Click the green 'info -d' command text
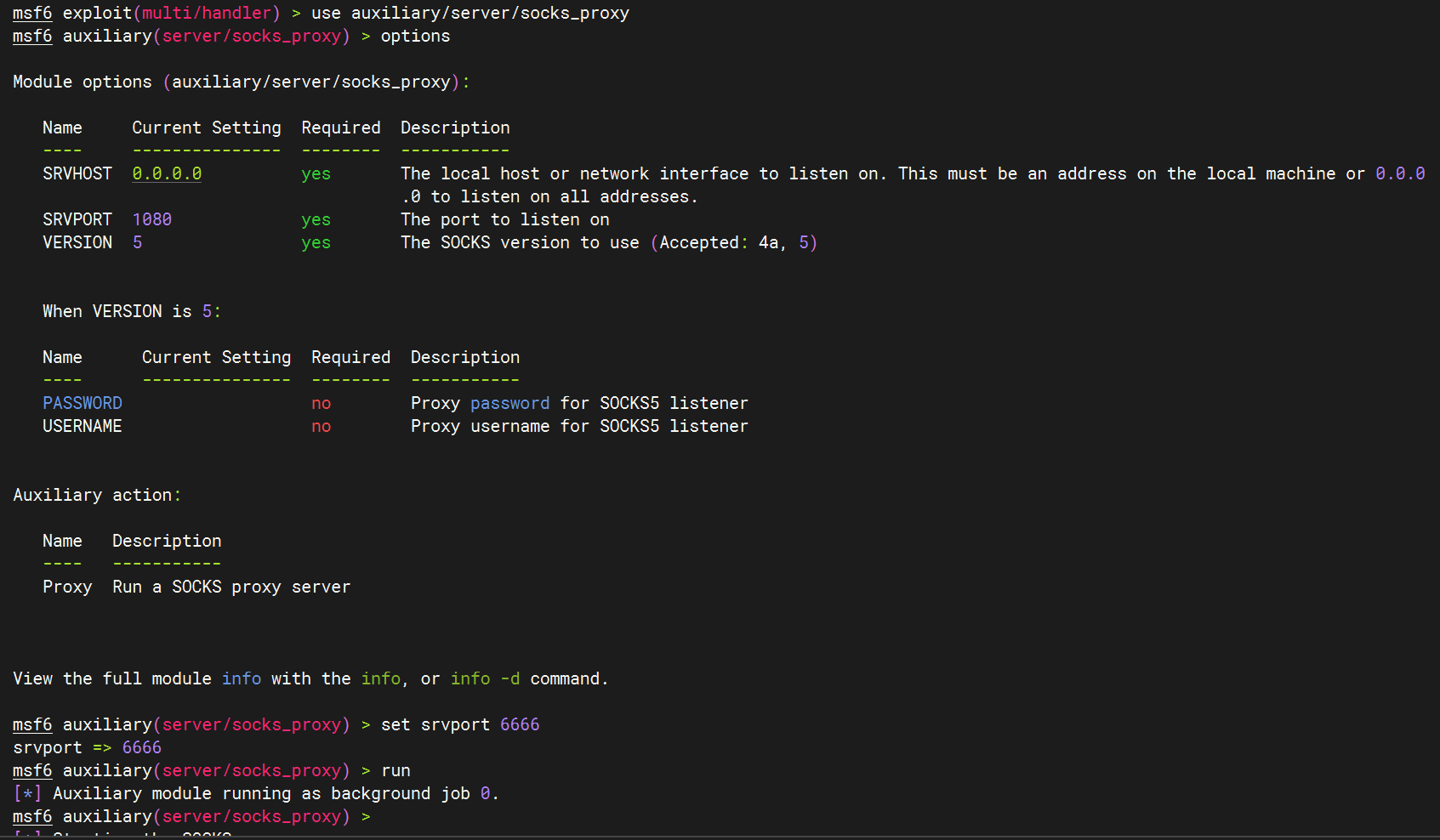This screenshot has height=840, width=1440. tap(485, 678)
